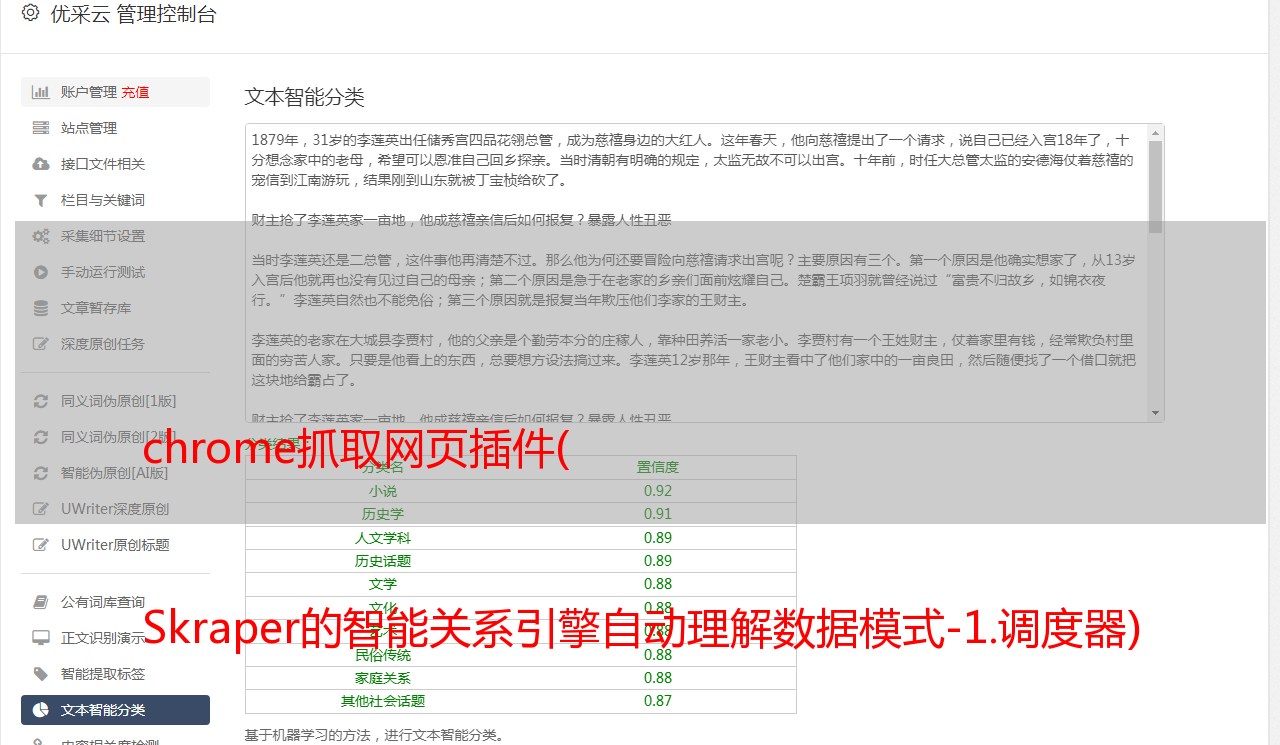
Task: Click the text area scrollbar up arrow
Action: (x=1156, y=132)
